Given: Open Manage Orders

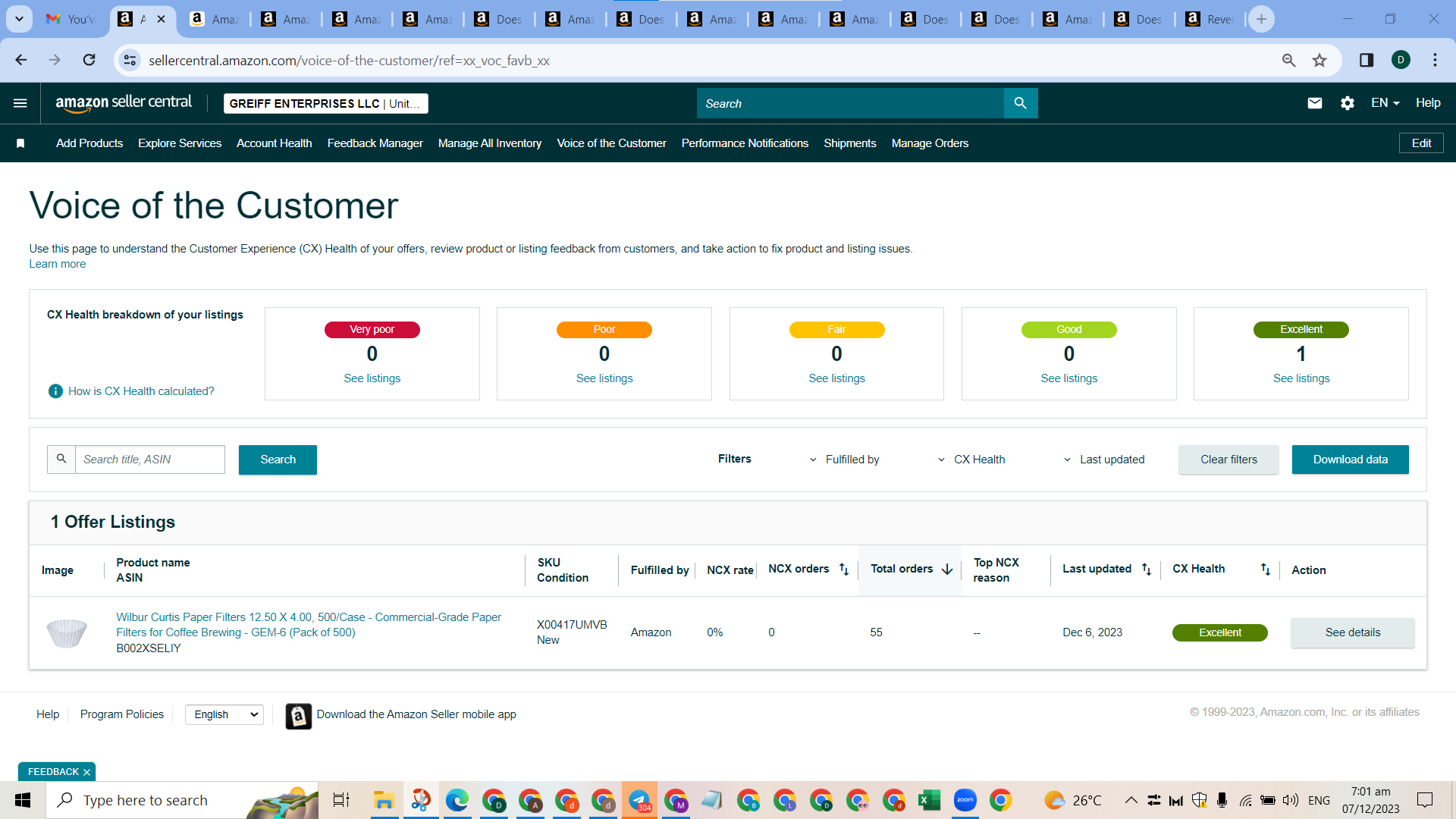Looking at the screenshot, I should (930, 143).
